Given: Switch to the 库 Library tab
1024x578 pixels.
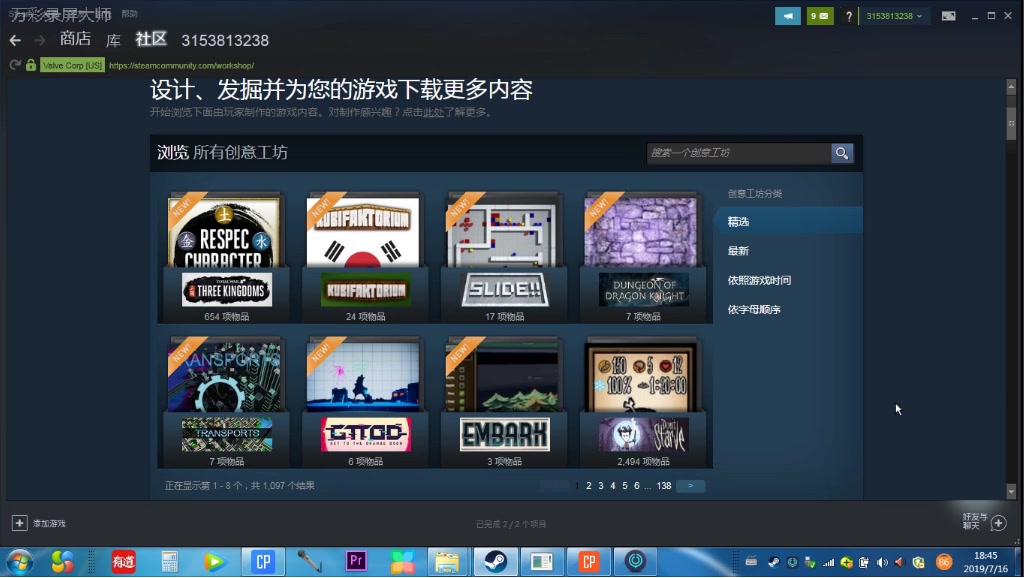Looking at the screenshot, I should coord(113,41).
